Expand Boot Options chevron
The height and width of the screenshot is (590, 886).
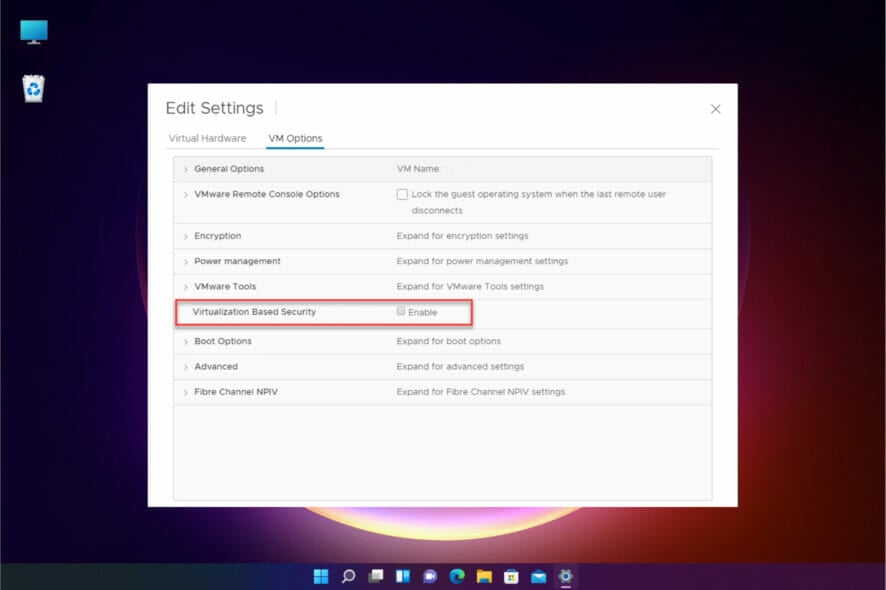point(185,342)
